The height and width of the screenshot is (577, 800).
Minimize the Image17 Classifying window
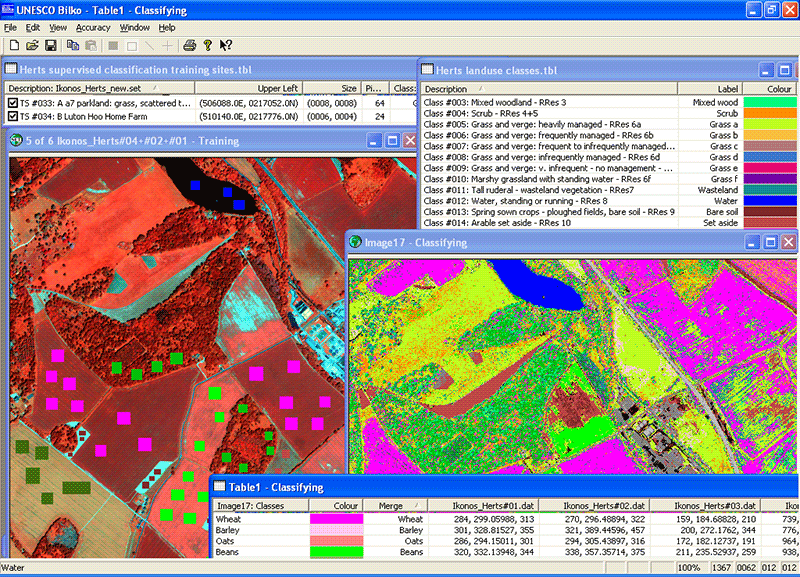[752, 242]
